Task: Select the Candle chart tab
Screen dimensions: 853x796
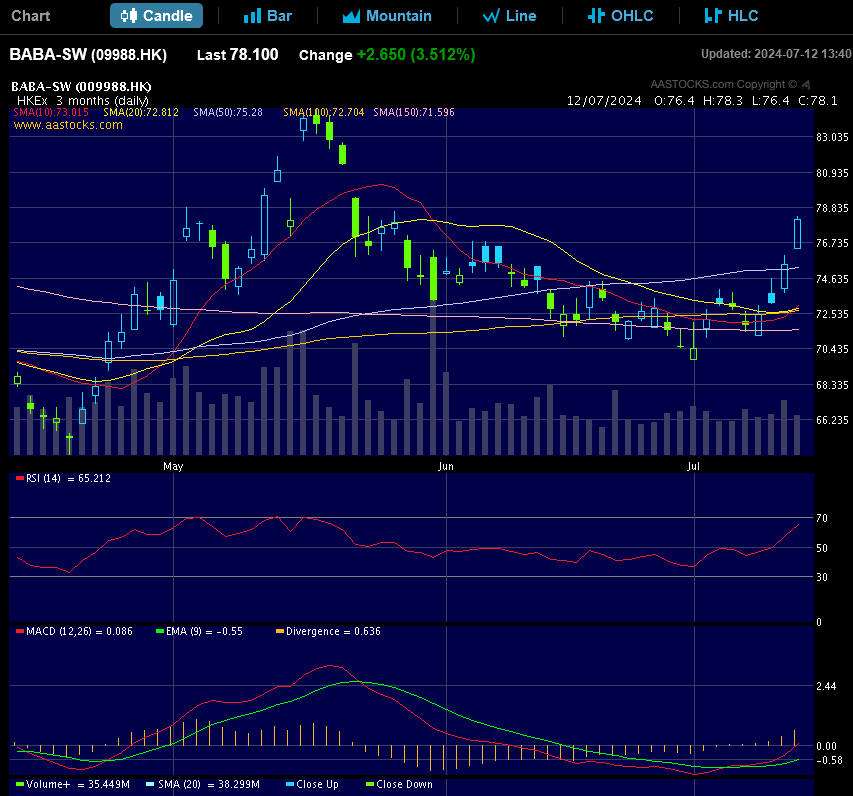Action: point(155,15)
